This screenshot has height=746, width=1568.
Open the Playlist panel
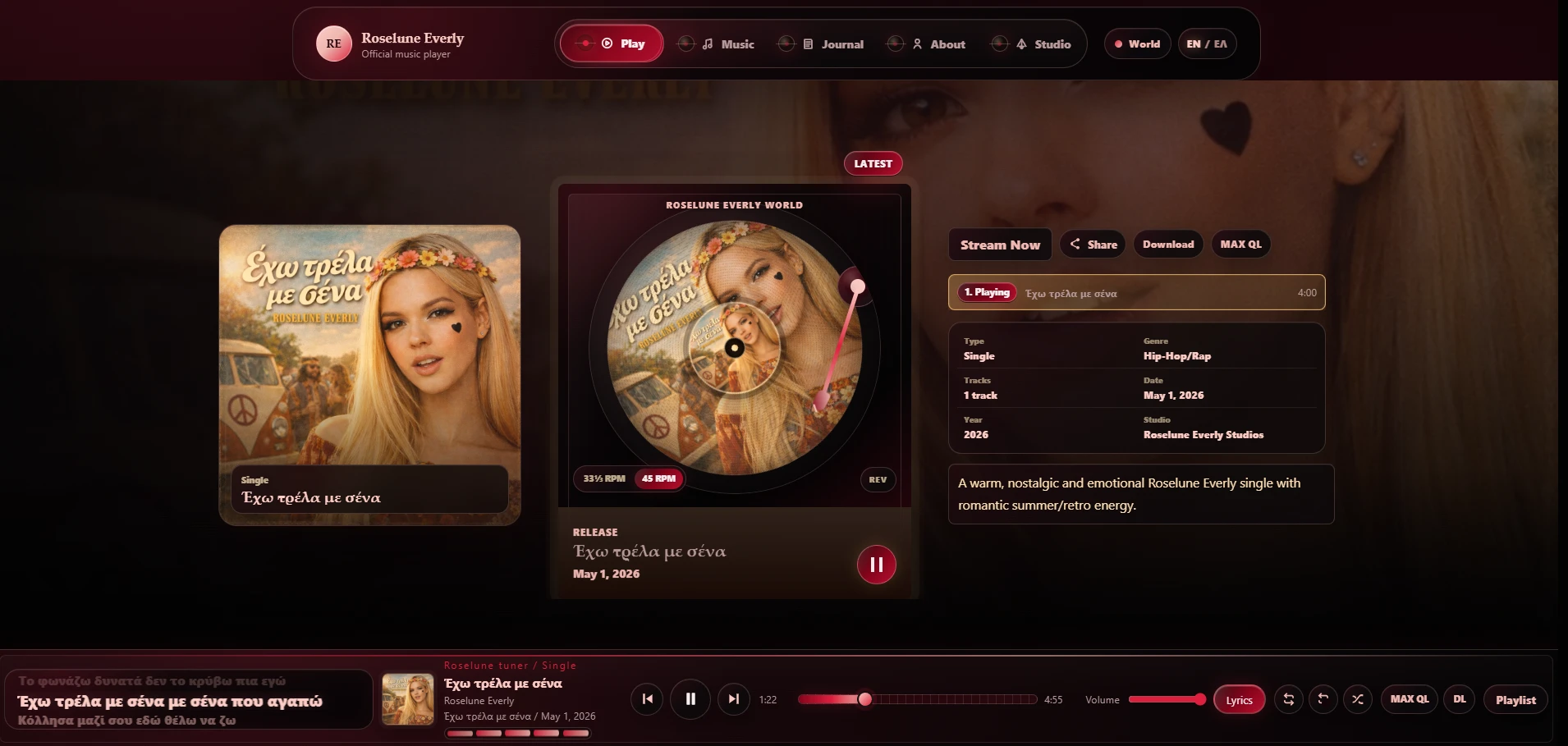(x=1515, y=700)
